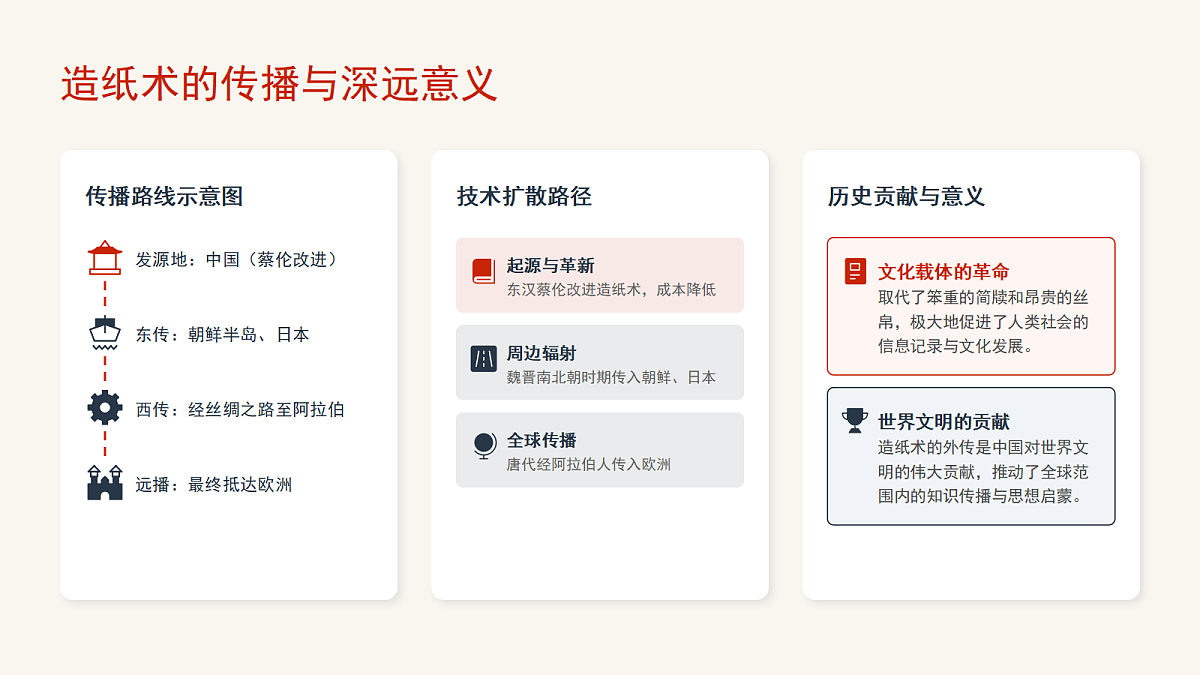
Task: Click the text 西传：经丝绸之路至阿拉伯
Action: 240,409
